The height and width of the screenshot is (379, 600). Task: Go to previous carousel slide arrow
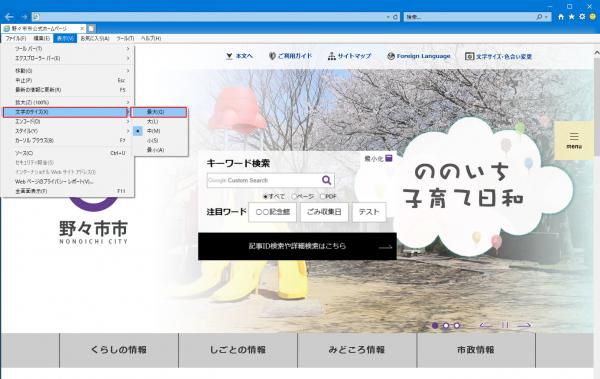tap(486, 325)
